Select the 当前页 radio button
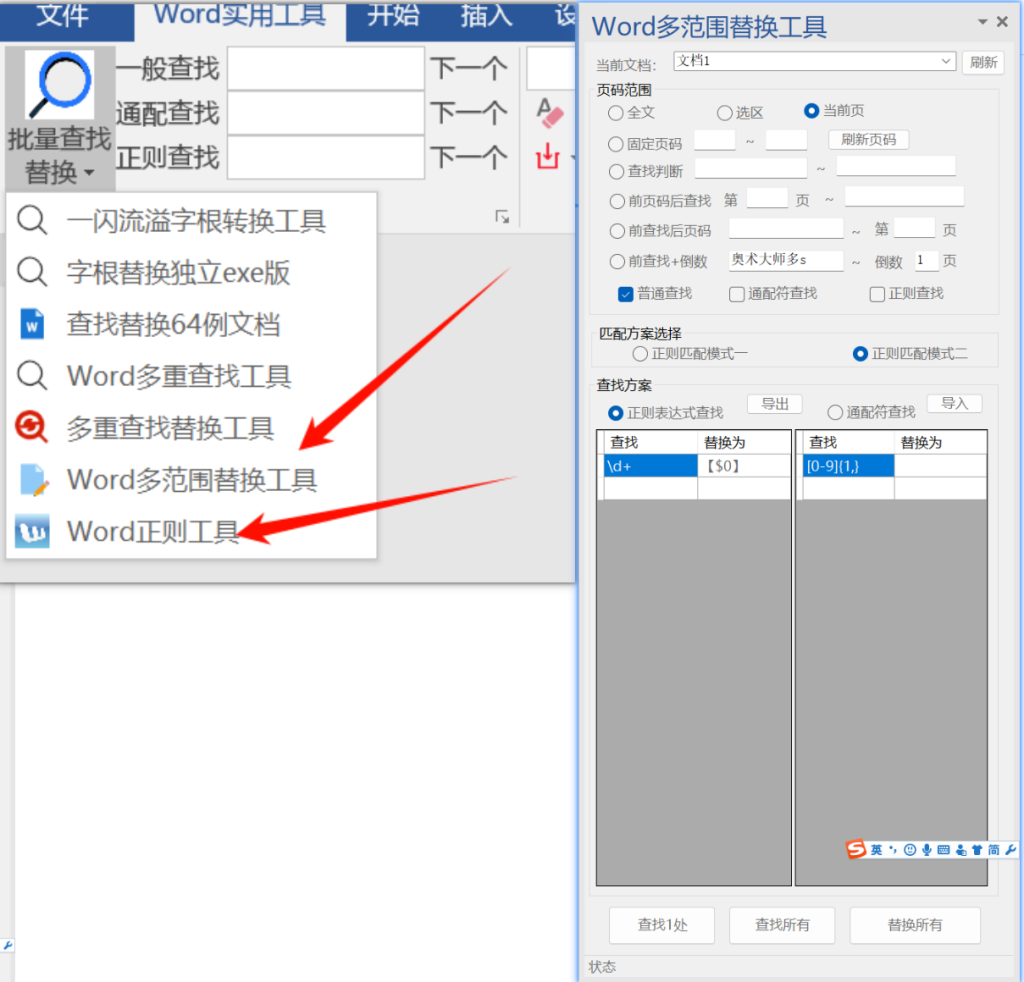 (x=811, y=111)
